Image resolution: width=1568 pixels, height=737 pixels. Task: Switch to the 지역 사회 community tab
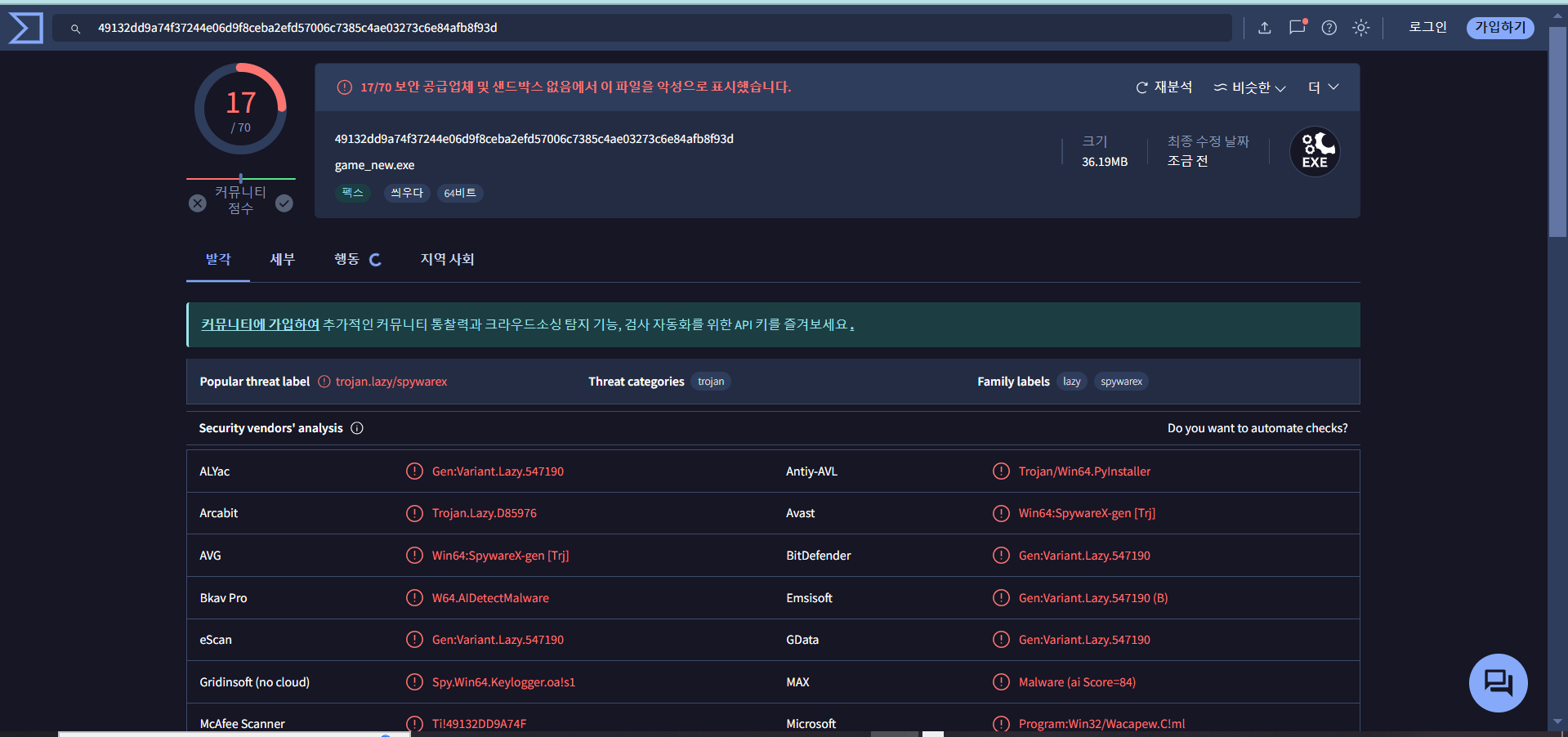coord(447,259)
